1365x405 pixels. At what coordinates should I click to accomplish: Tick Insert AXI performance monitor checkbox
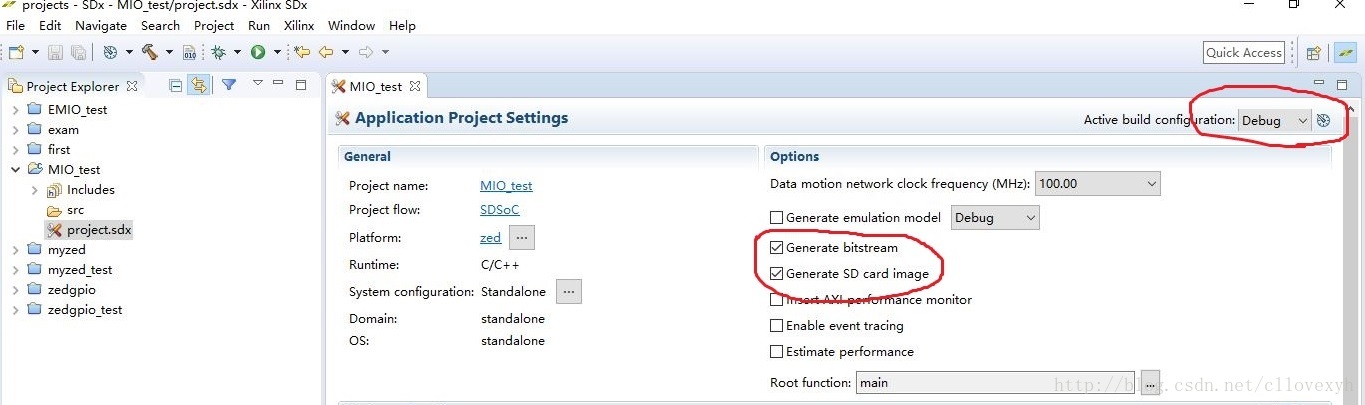coord(776,299)
